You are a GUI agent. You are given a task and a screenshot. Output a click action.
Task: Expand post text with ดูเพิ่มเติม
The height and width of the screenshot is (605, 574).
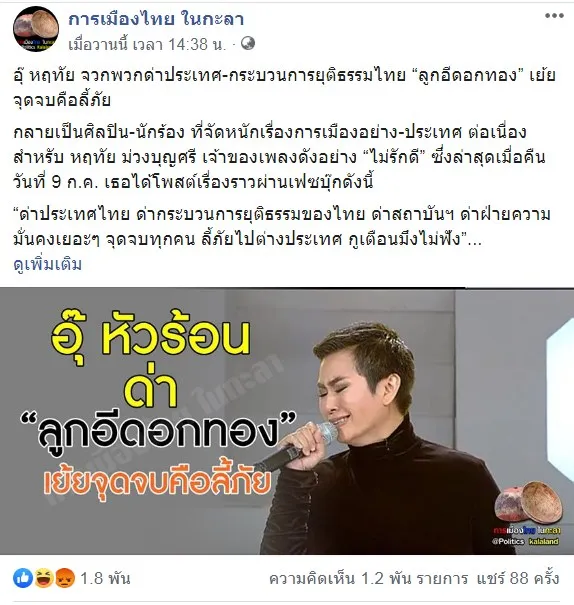pyautogui.click(x=47, y=265)
